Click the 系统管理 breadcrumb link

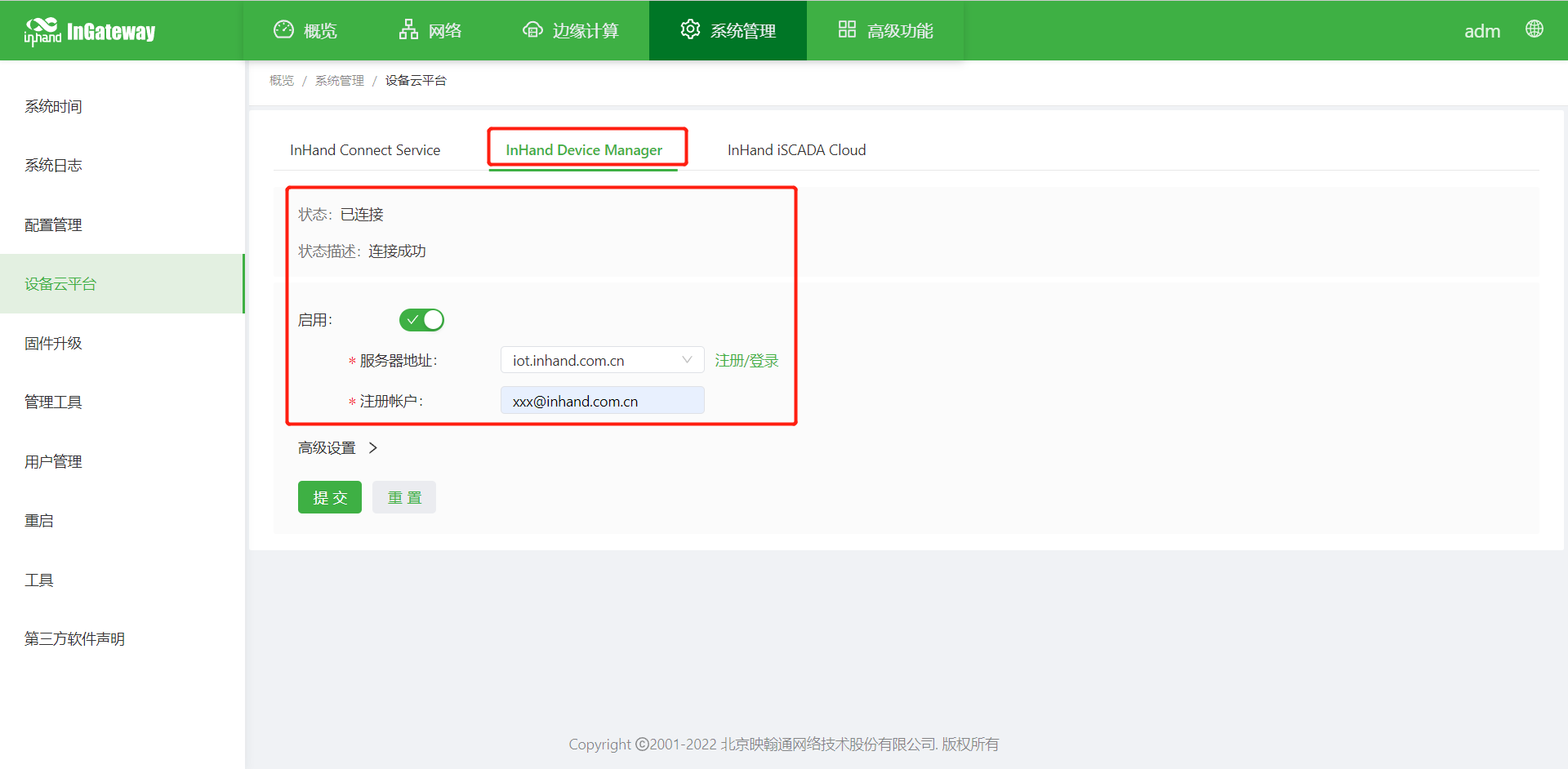pyautogui.click(x=340, y=81)
